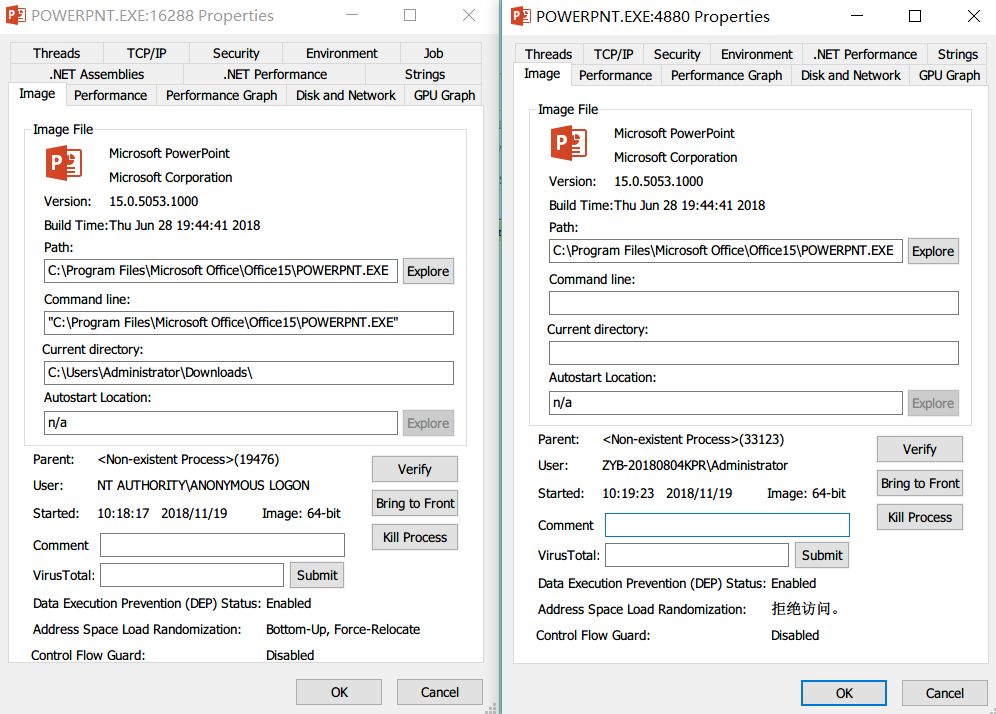Focus VirusTotal field in 4880 window
The height and width of the screenshot is (714, 996).
click(x=697, y=555)
